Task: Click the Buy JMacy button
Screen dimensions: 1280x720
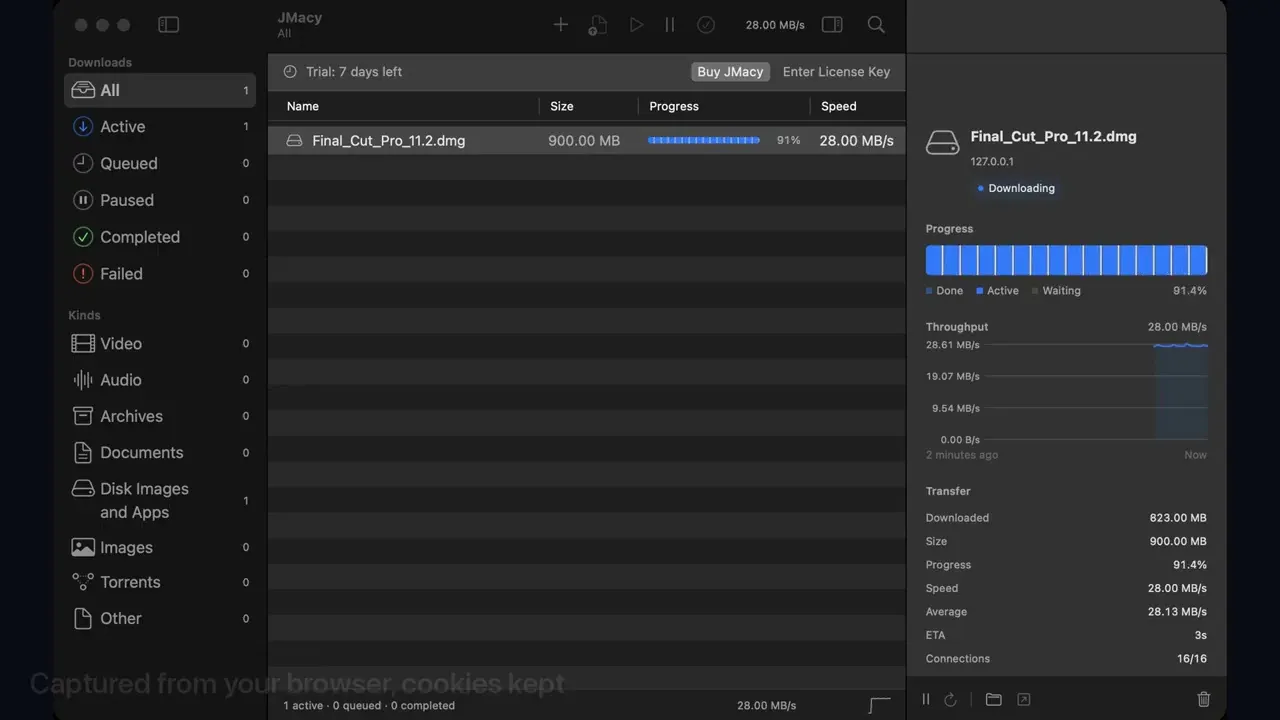Action: coord(730,72)
